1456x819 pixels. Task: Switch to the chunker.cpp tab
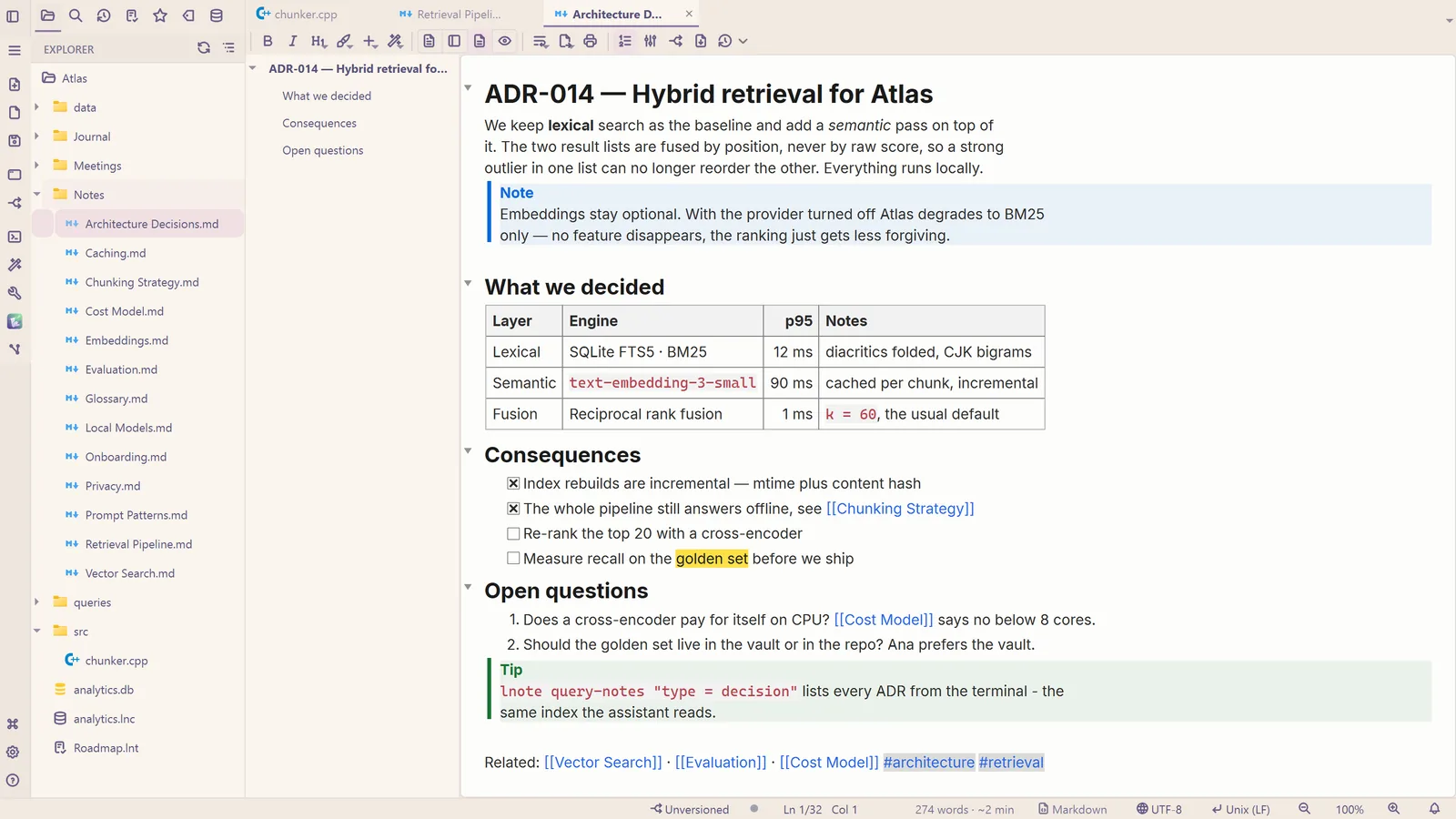297,15
